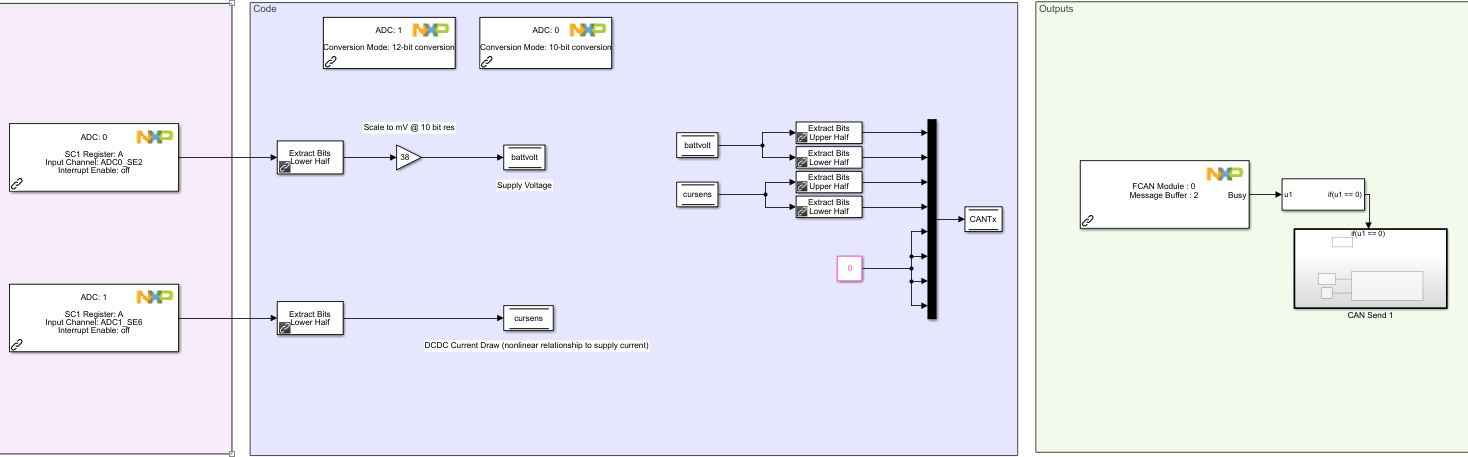This screenshot has width=1468, height=457.
Task: Open the CAN Send 1 subsystem
Action: [1370, 268]
